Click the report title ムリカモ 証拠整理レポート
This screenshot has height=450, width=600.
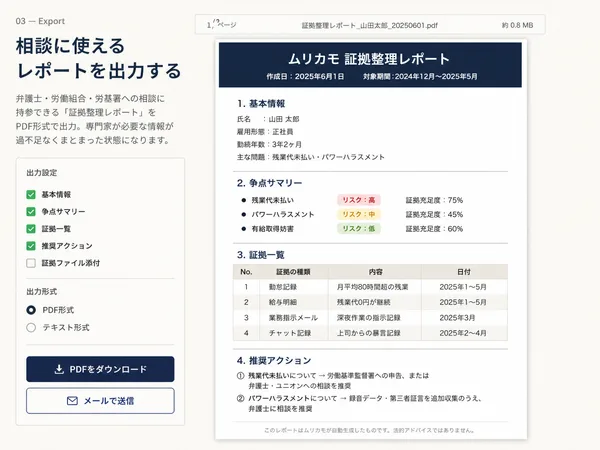pos(370,59)
